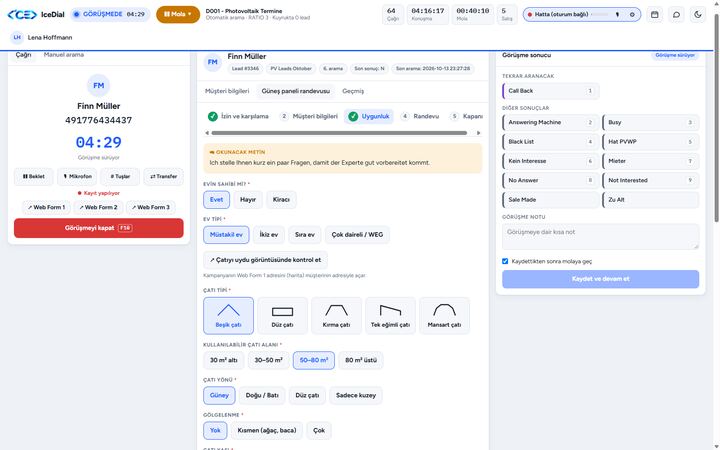Click the FM avatar in lead header
Viewport: 720px width, 450px height.
[x=213, y=62]
